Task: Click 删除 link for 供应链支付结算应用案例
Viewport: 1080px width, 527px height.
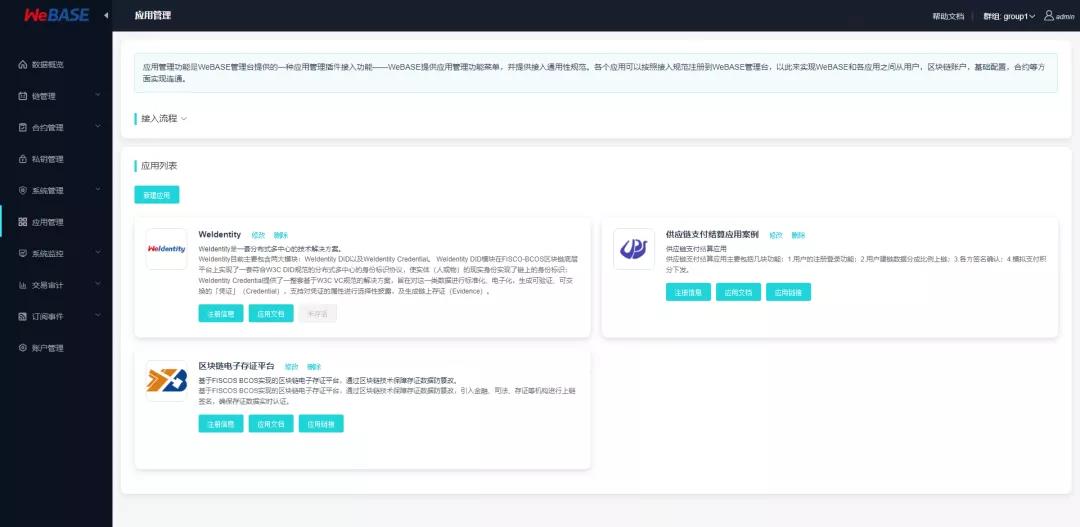Action: pyautogui.click(x=798, y=236)
